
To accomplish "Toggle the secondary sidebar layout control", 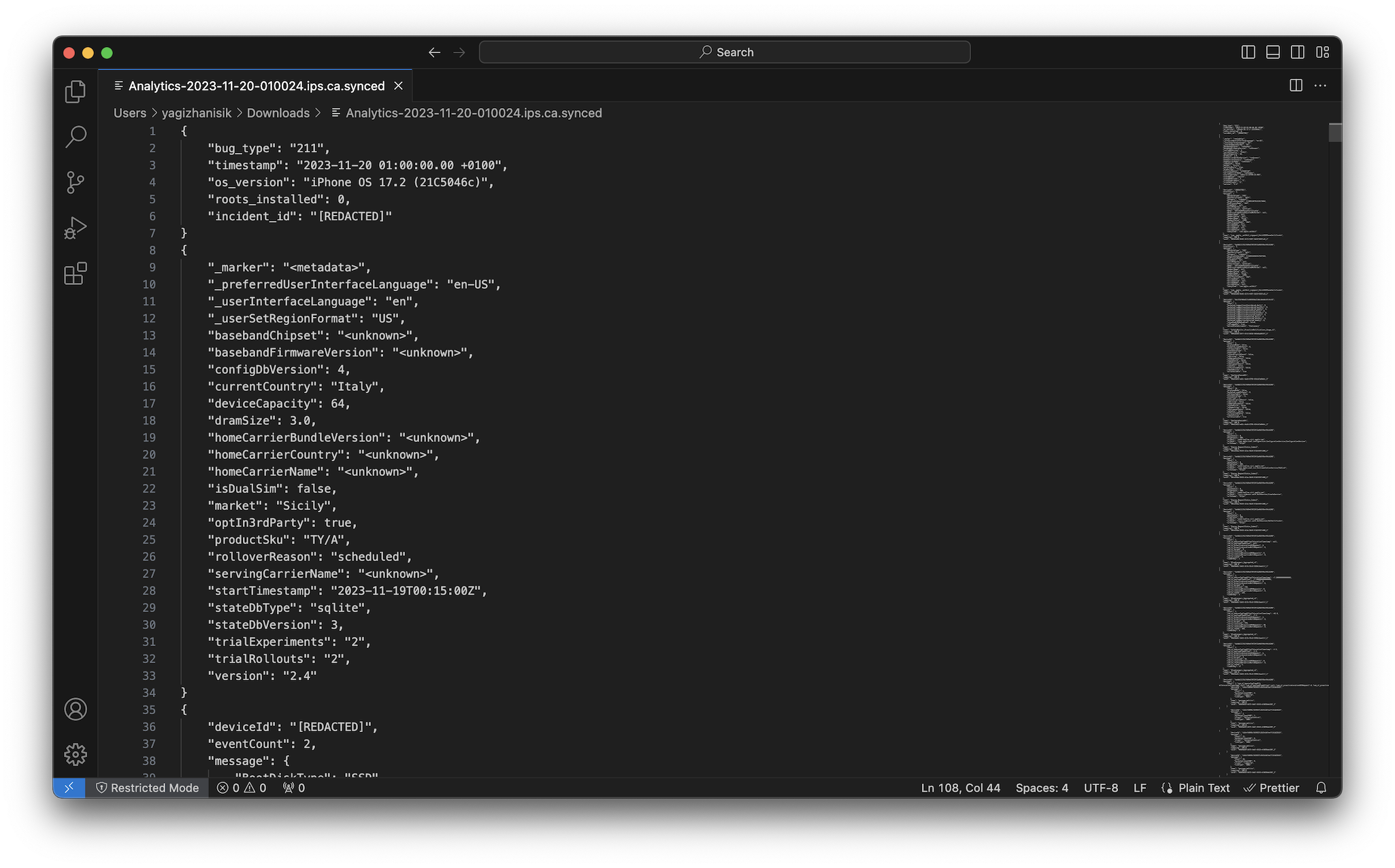I will pos(1298,52).
